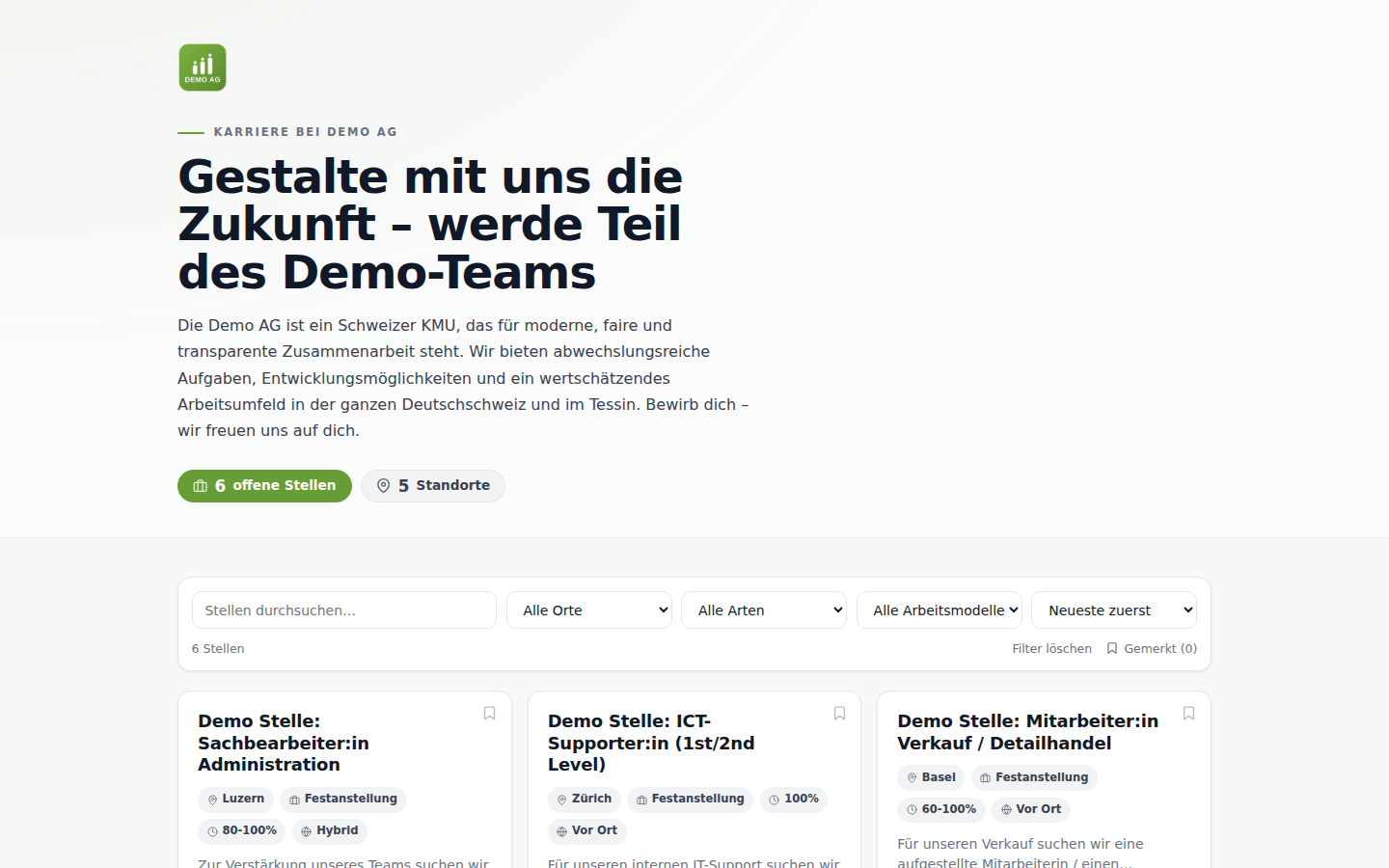Click the location pin icon in Standorte badge

384,486
